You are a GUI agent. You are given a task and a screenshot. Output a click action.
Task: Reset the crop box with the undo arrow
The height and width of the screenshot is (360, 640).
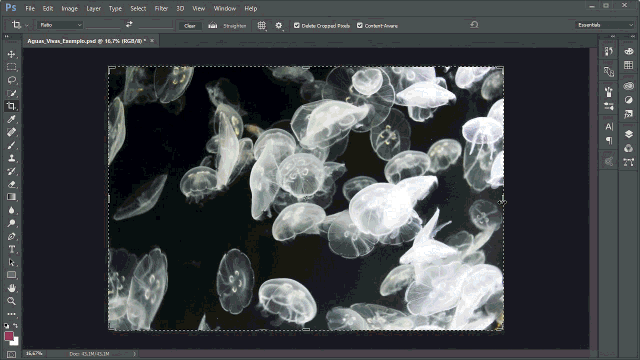pos(474,25)
